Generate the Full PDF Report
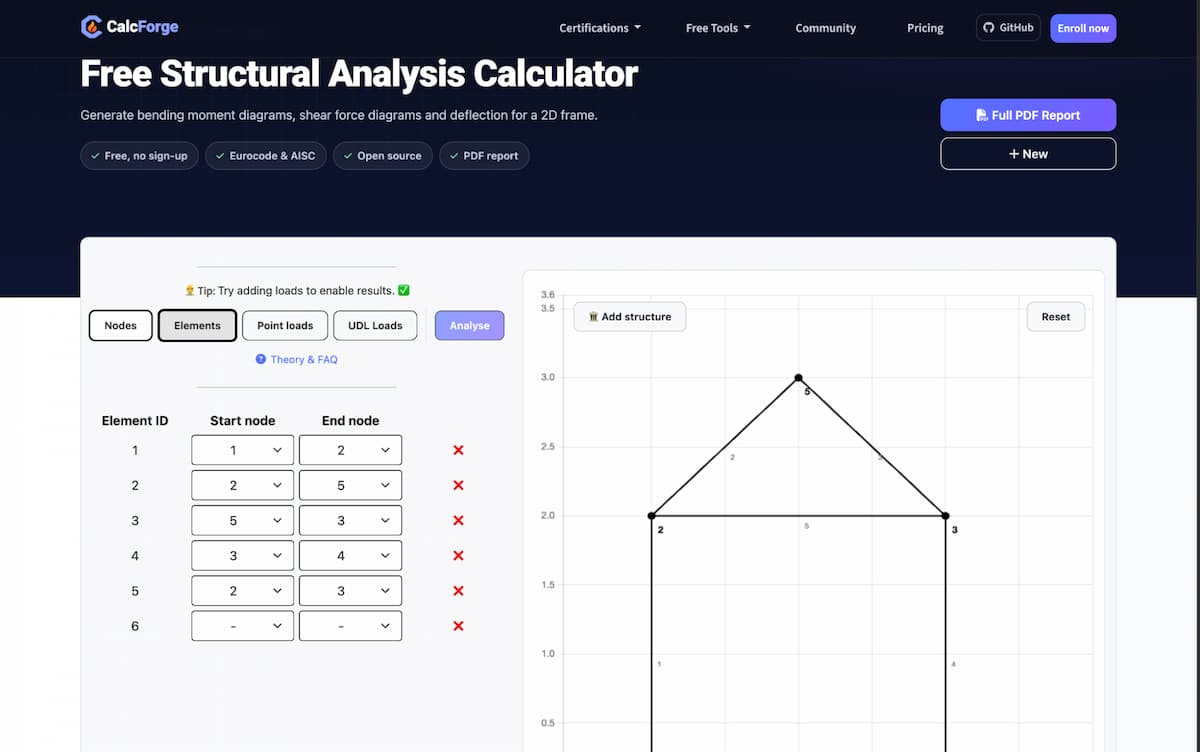Screen dimensions: 1200x752 pyautogui.click(x=1028, y=115)
